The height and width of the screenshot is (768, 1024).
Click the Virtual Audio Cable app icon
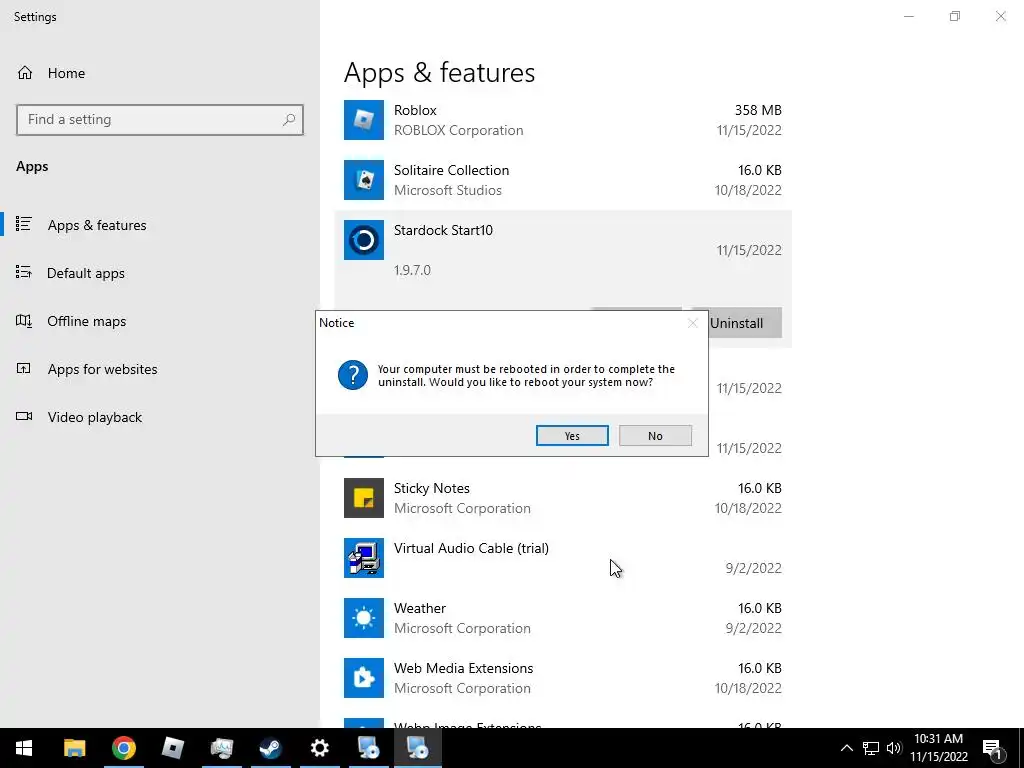click(x=364, y=558)
